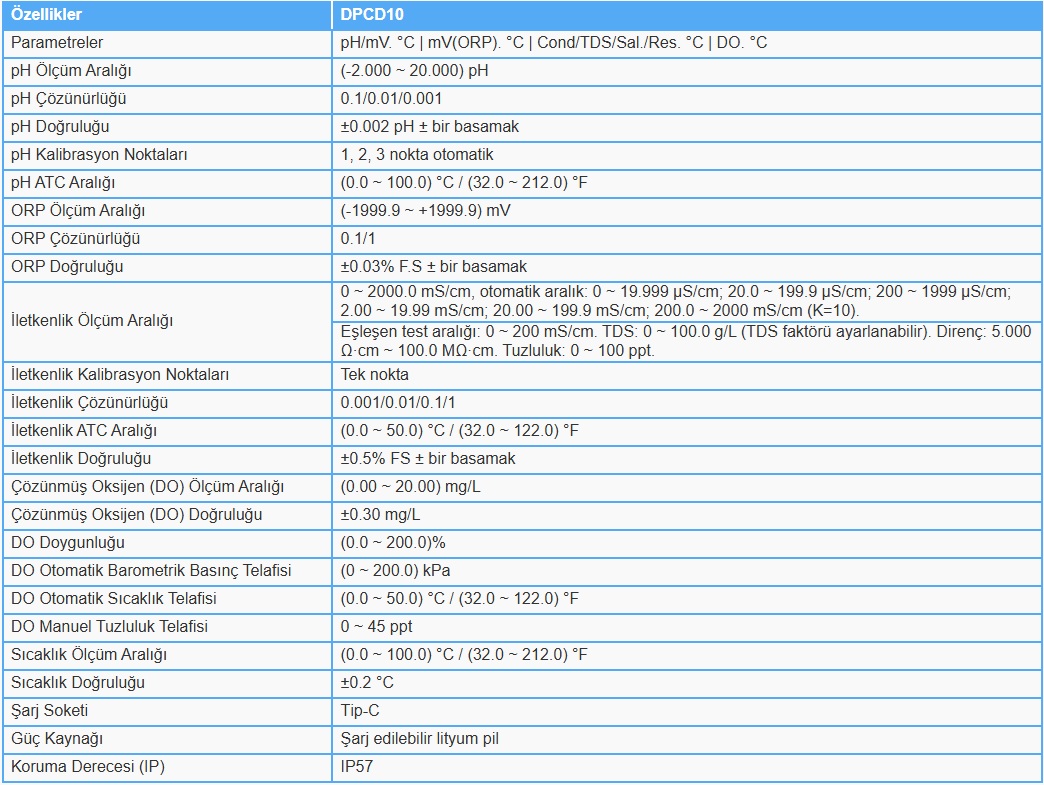Click the '0.1/0.01/0.001' value
The width and height of the screenshot is (1044, 785).
(x=391, y=99)
